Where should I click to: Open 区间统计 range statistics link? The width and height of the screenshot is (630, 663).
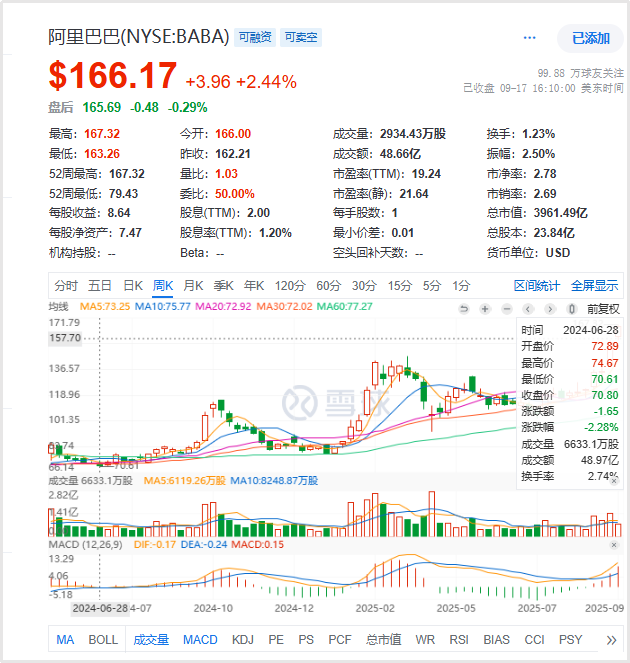(537, 285)
